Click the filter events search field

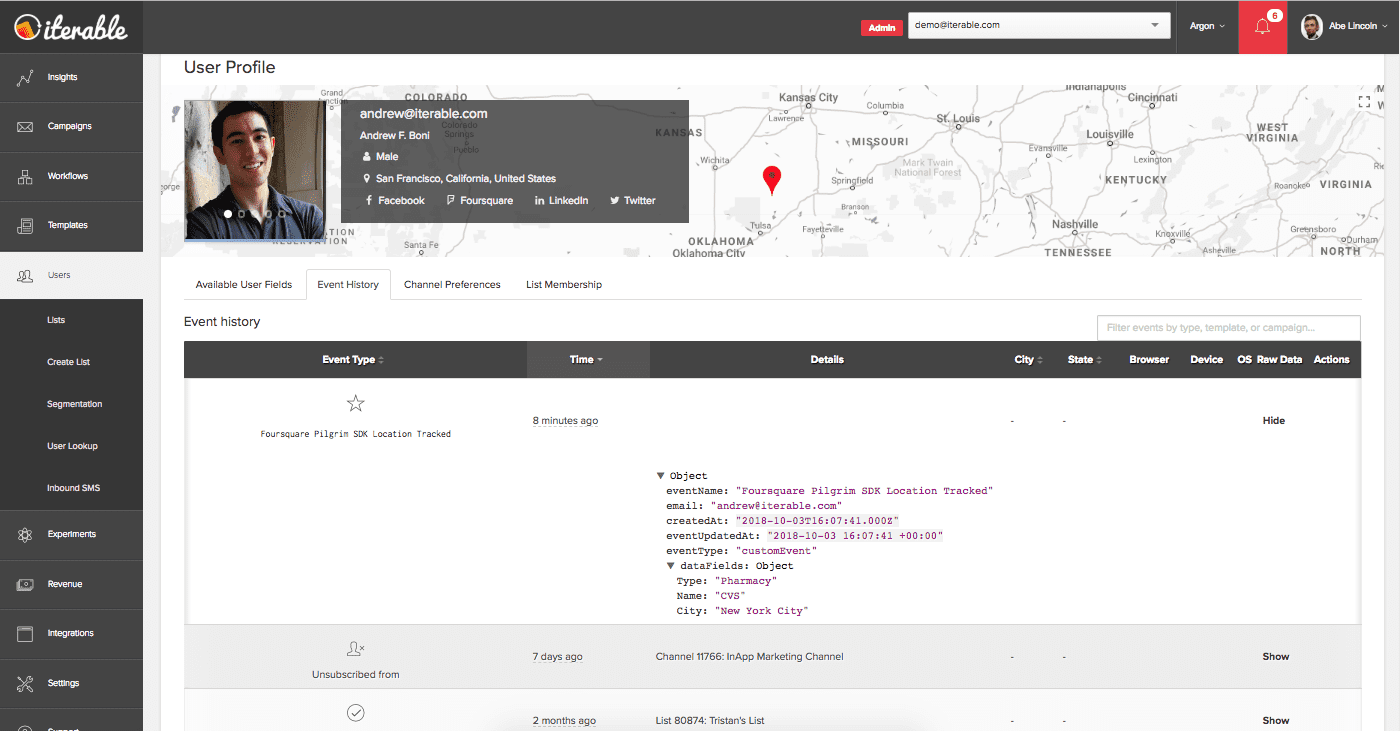[1228, 328]
